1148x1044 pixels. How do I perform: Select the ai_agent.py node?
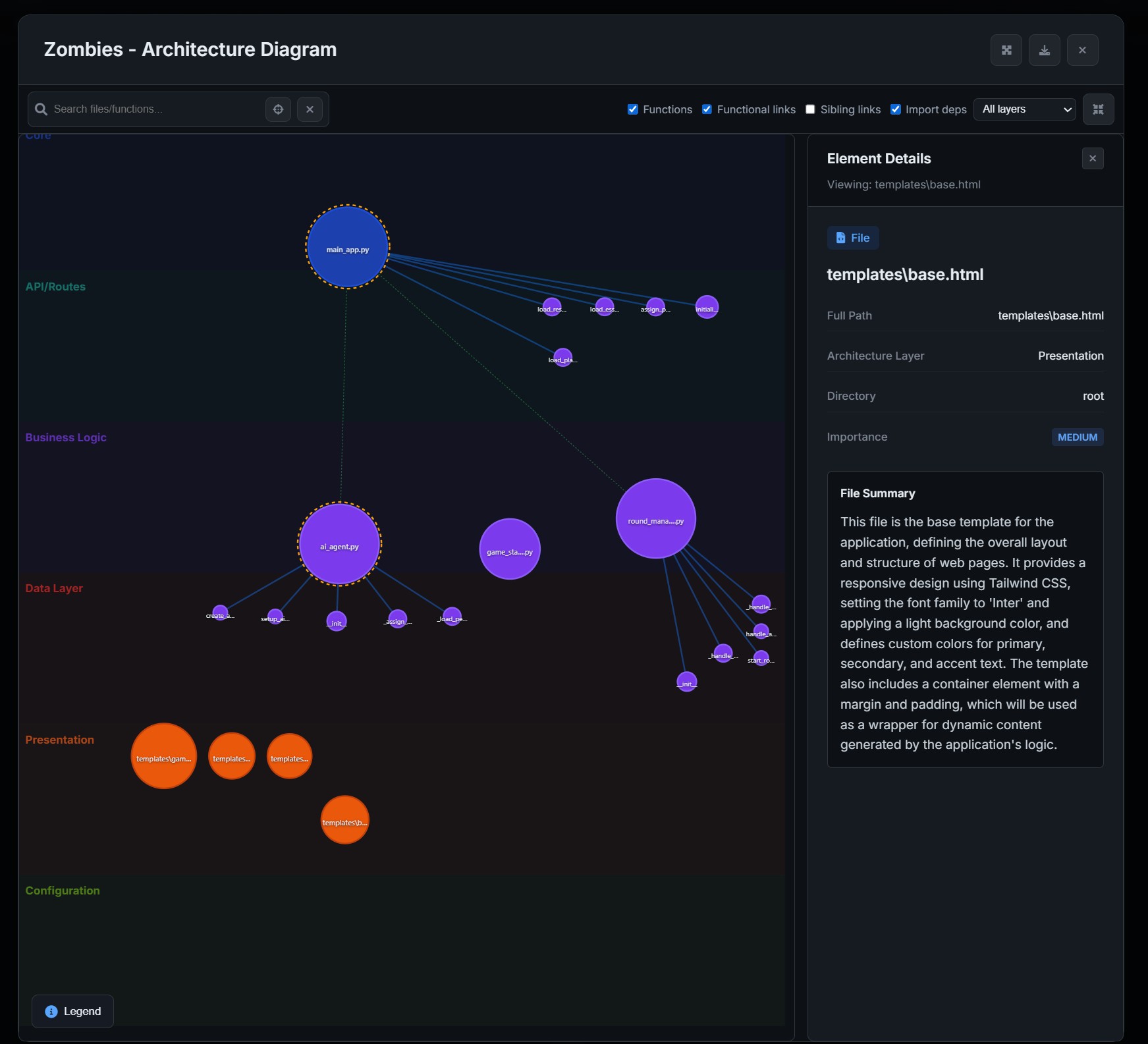(x=339, y=544)
